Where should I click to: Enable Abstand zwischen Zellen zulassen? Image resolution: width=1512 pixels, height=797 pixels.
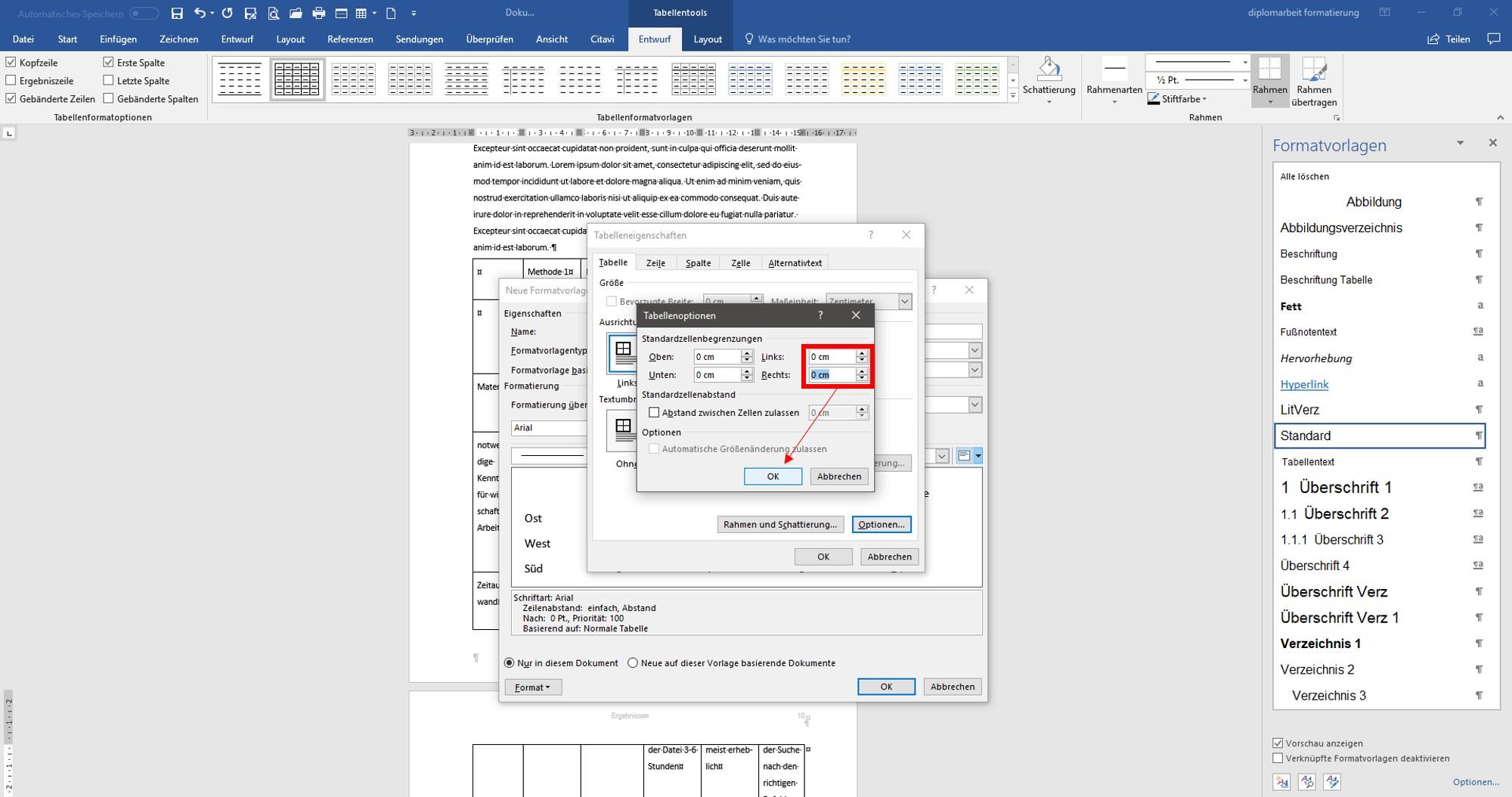(x=654, y=412)
